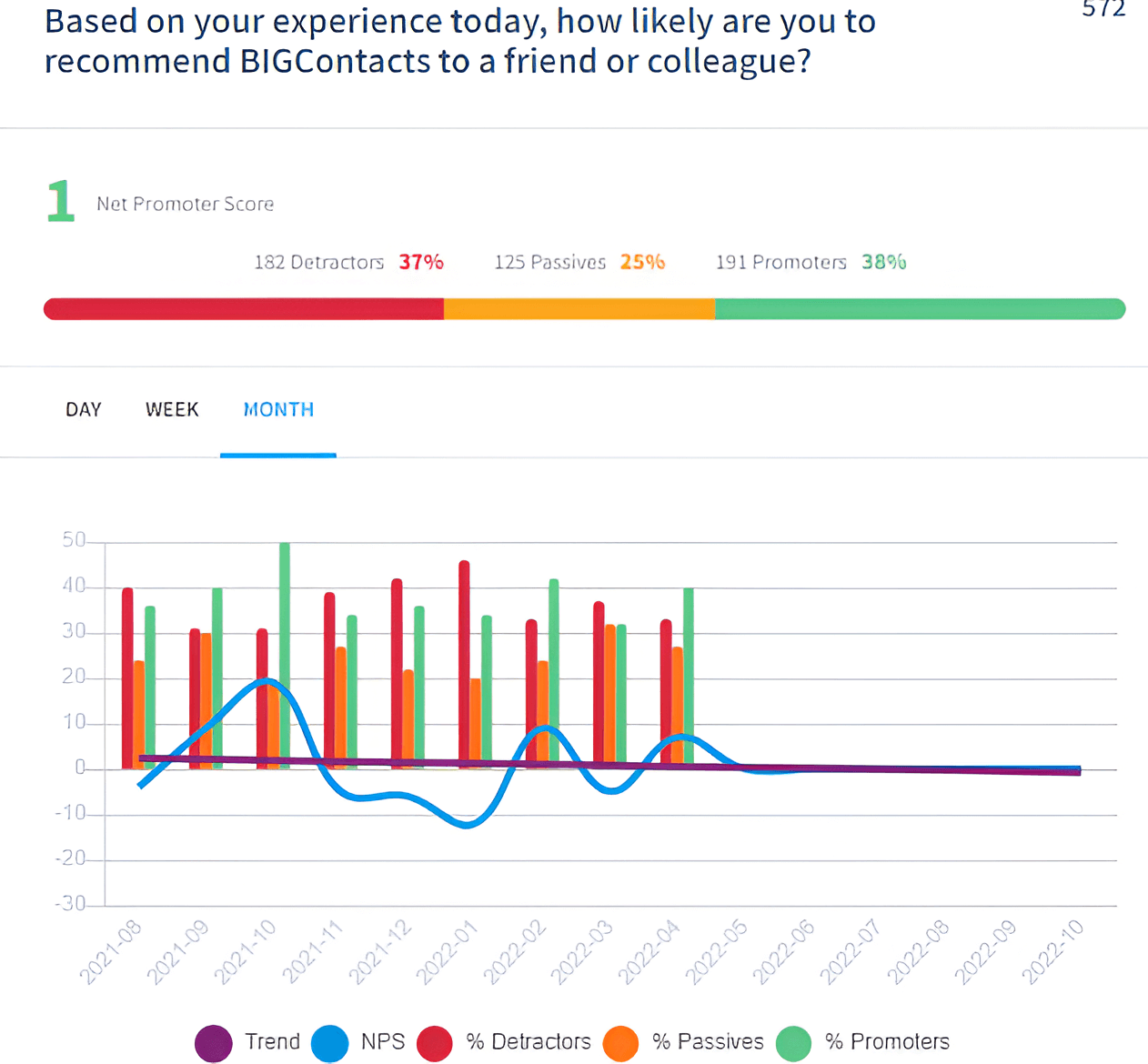
Task: Switch to the DAY tab
Action: [84, 410]
